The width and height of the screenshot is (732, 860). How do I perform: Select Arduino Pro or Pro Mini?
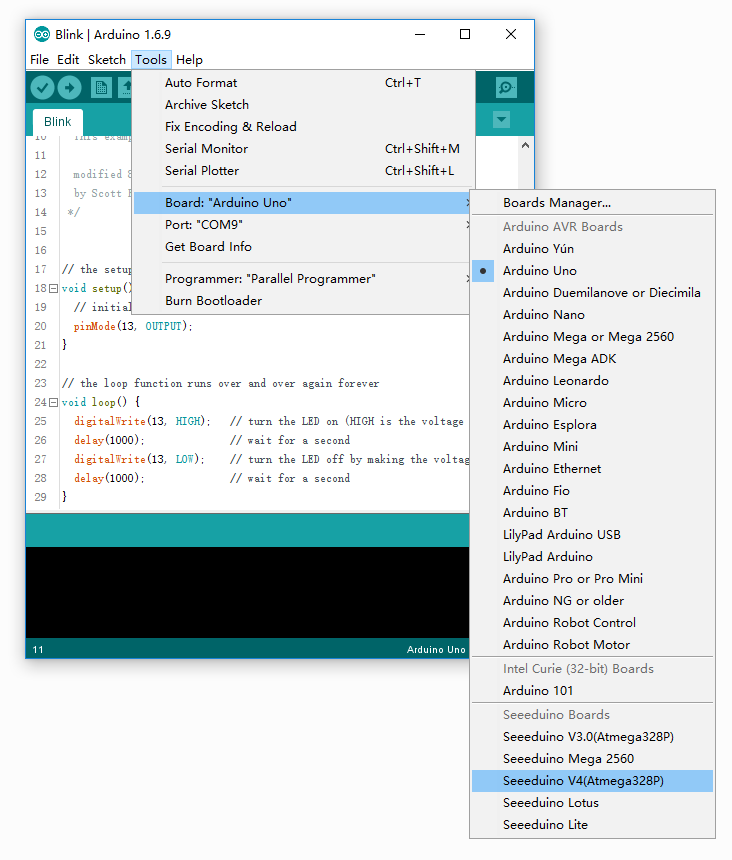pos(592,579)
